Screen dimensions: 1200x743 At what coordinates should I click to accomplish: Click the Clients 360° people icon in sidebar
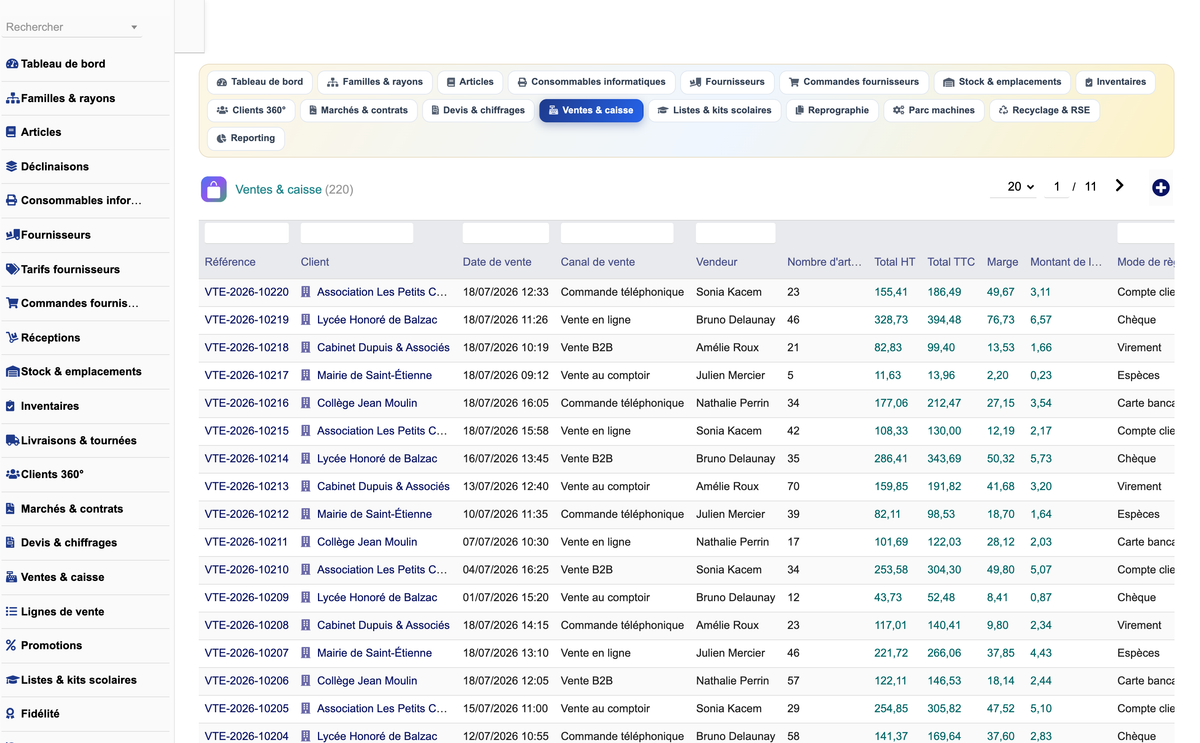(12, 475)
